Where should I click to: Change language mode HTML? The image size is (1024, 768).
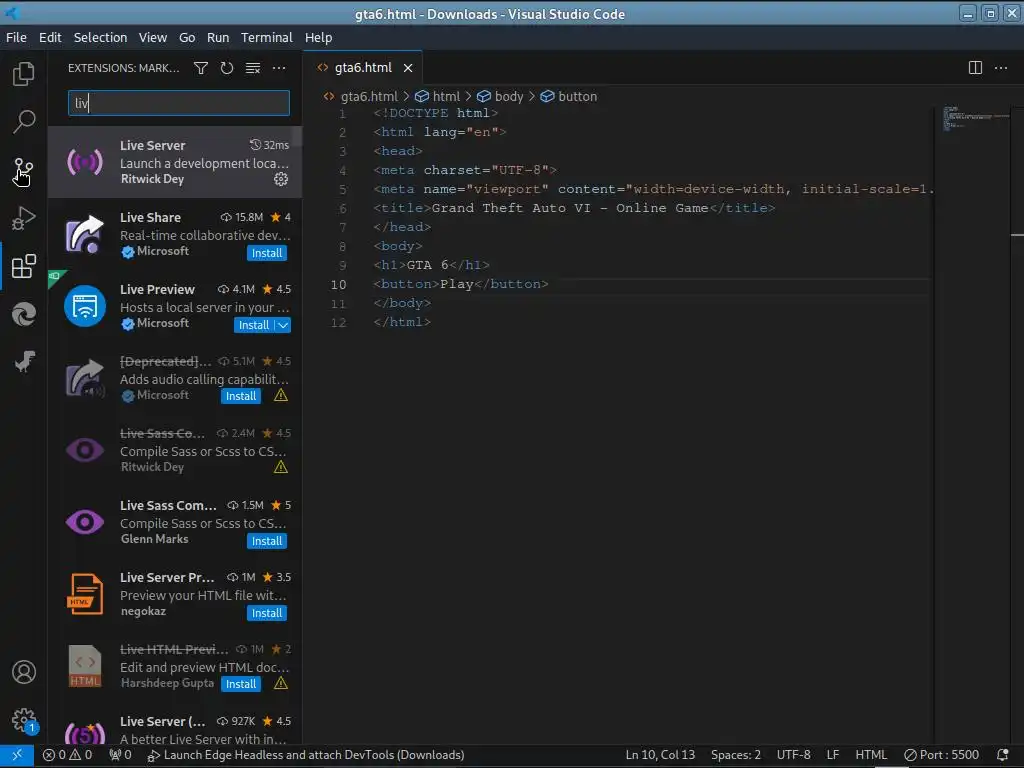(871, 755)
